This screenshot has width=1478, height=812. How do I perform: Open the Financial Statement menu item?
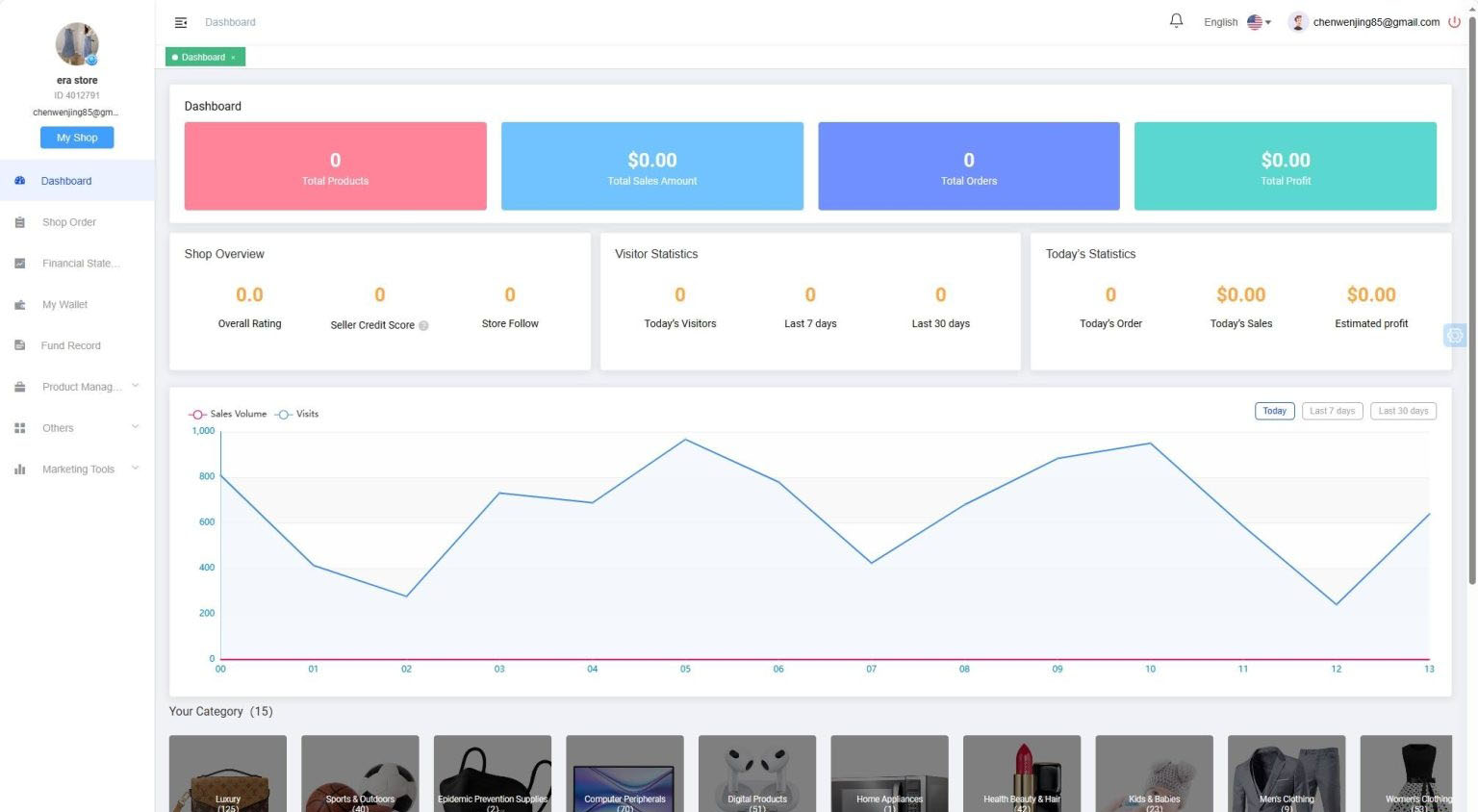(x=77, y=264)
